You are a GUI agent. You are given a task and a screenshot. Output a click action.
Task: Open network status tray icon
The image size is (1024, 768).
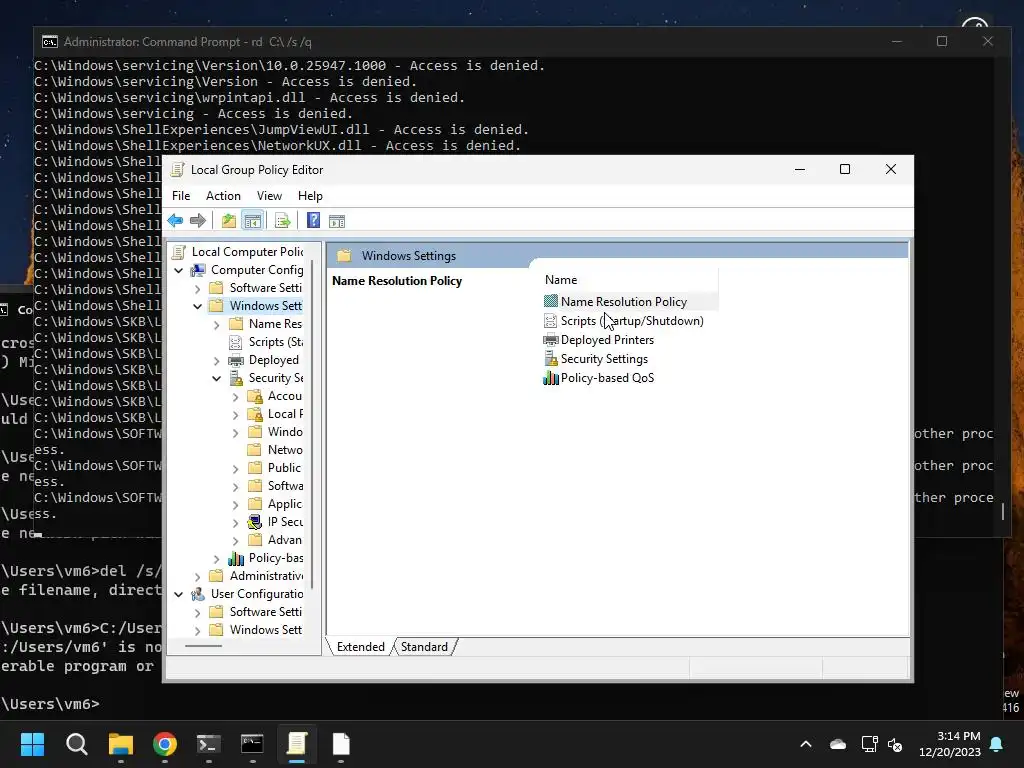tap(869, 744)
